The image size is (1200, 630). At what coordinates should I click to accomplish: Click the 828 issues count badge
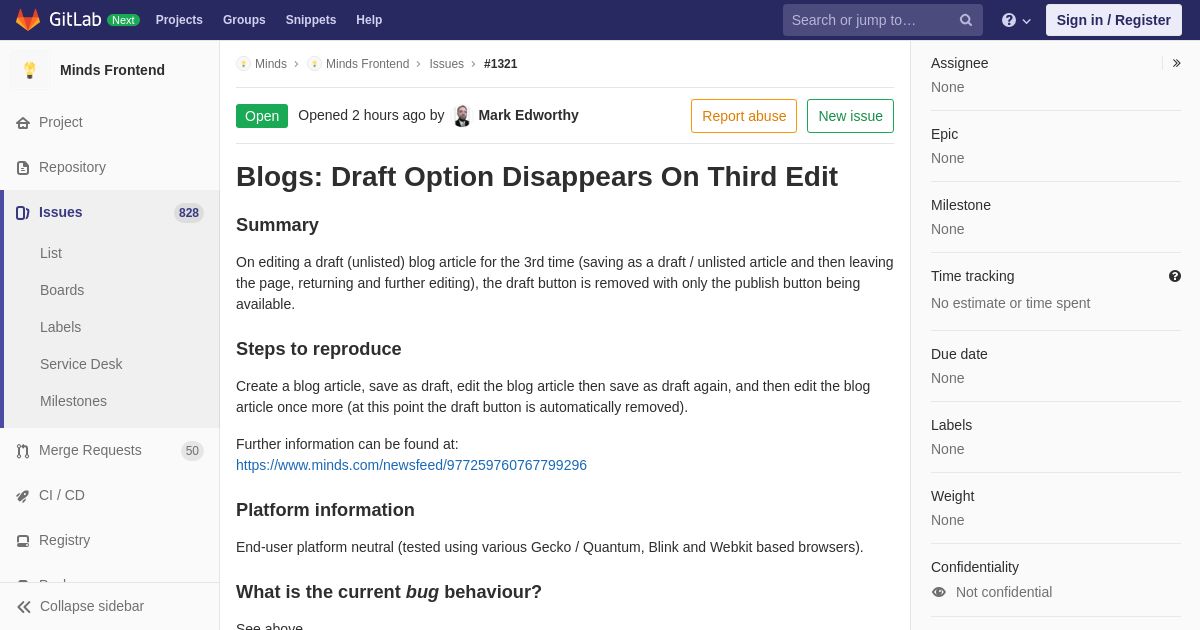click(x=189, y=213)
